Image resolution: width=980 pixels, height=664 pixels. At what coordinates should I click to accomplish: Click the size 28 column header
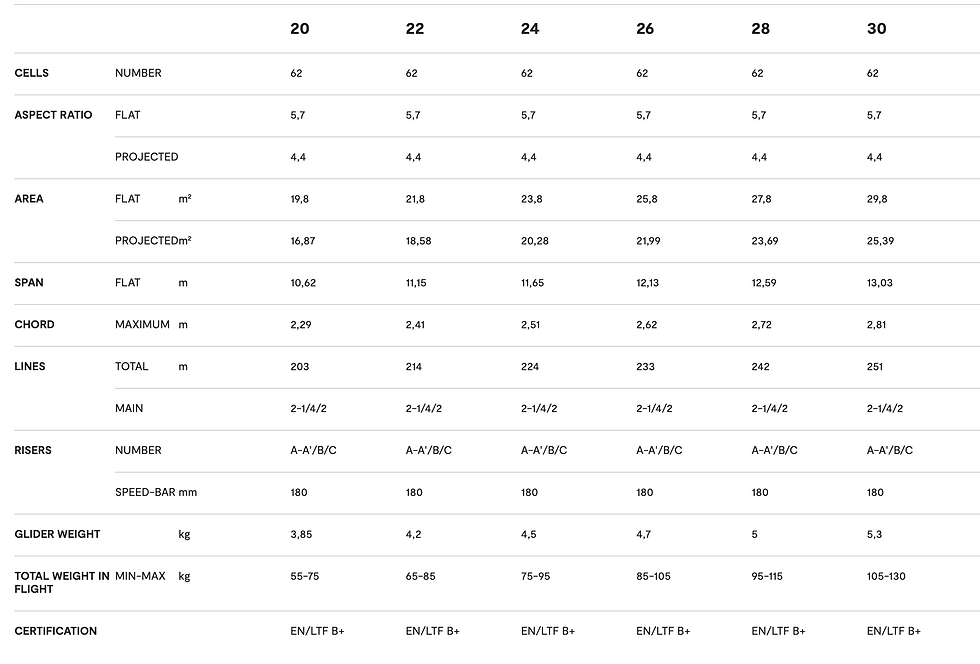point(761,29)
